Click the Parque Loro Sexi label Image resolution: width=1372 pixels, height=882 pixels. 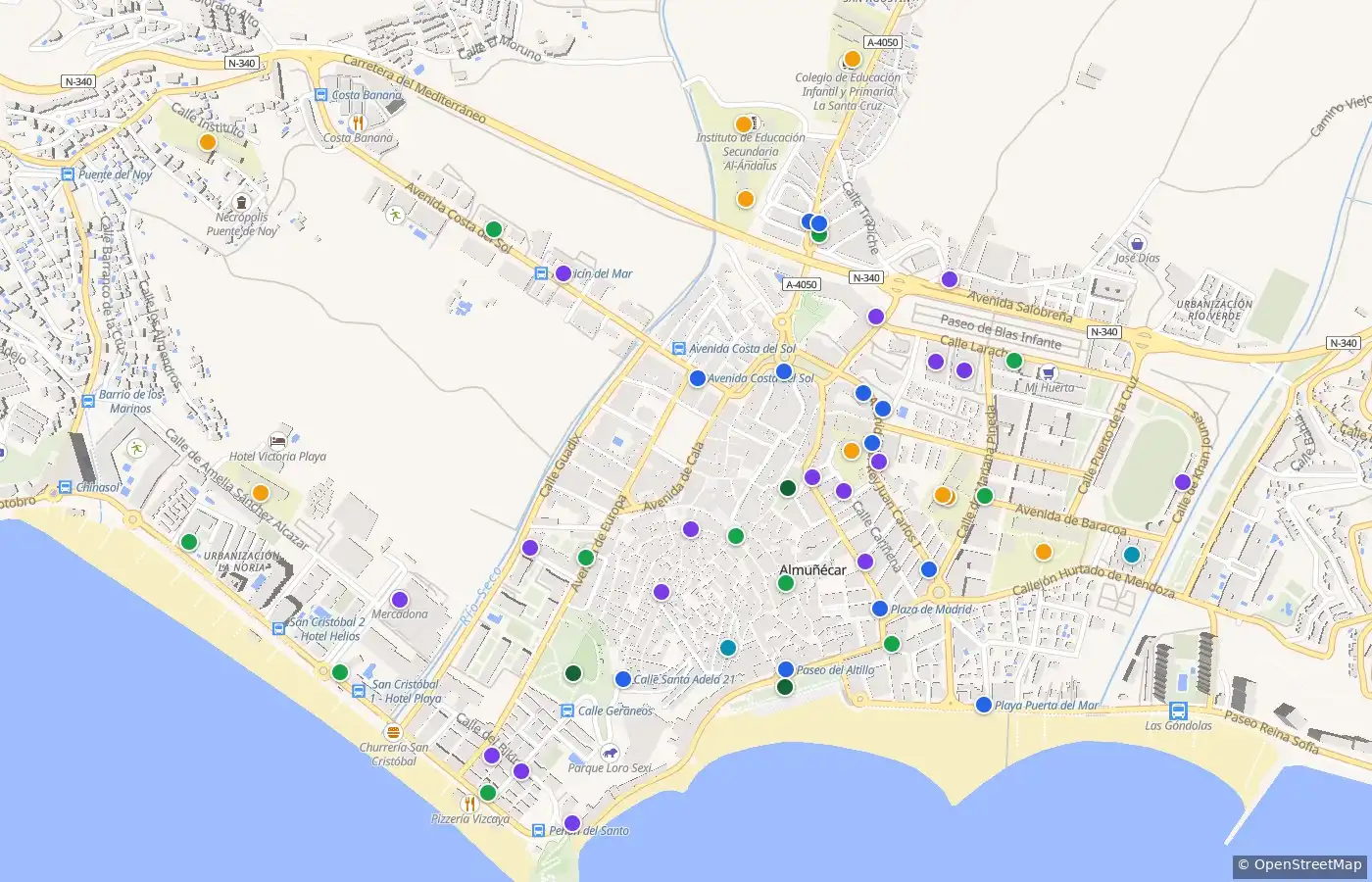click(x=610, y=768)
